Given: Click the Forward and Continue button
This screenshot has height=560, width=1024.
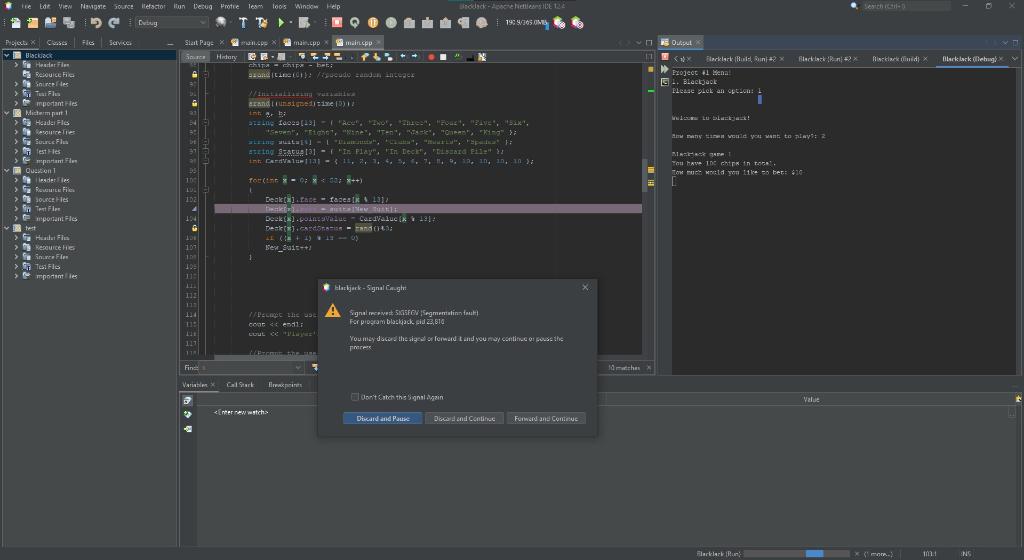Looking at the screenshot, I should click(546, 418).
